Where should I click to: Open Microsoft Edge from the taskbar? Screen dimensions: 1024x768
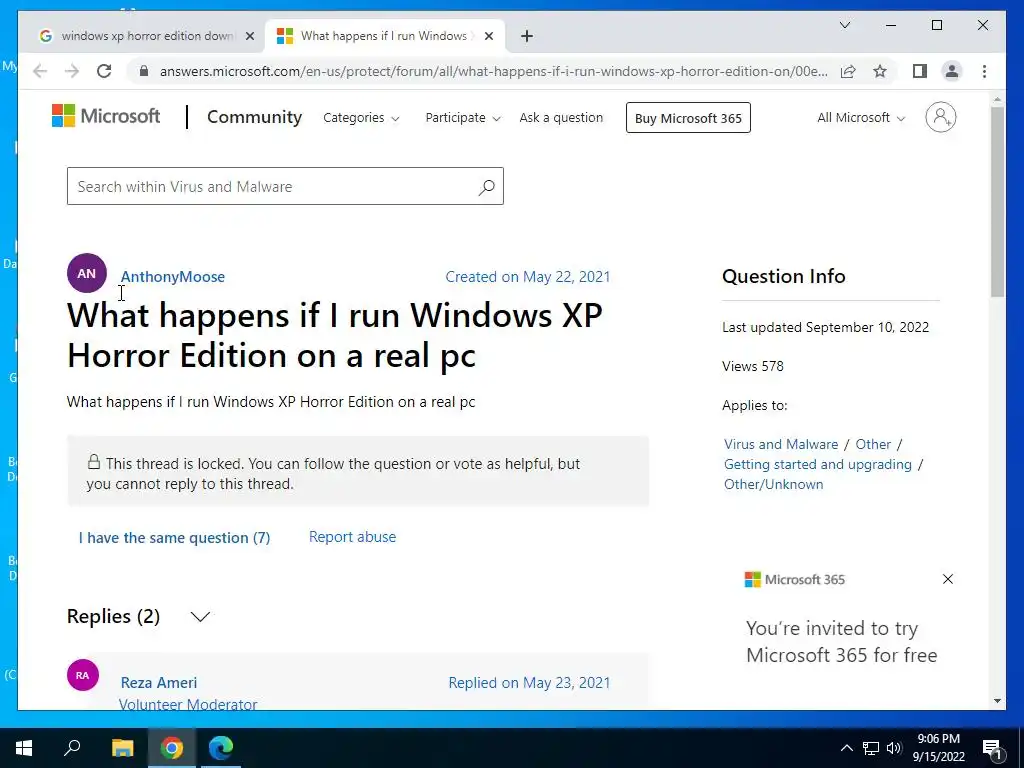[221, 747]
